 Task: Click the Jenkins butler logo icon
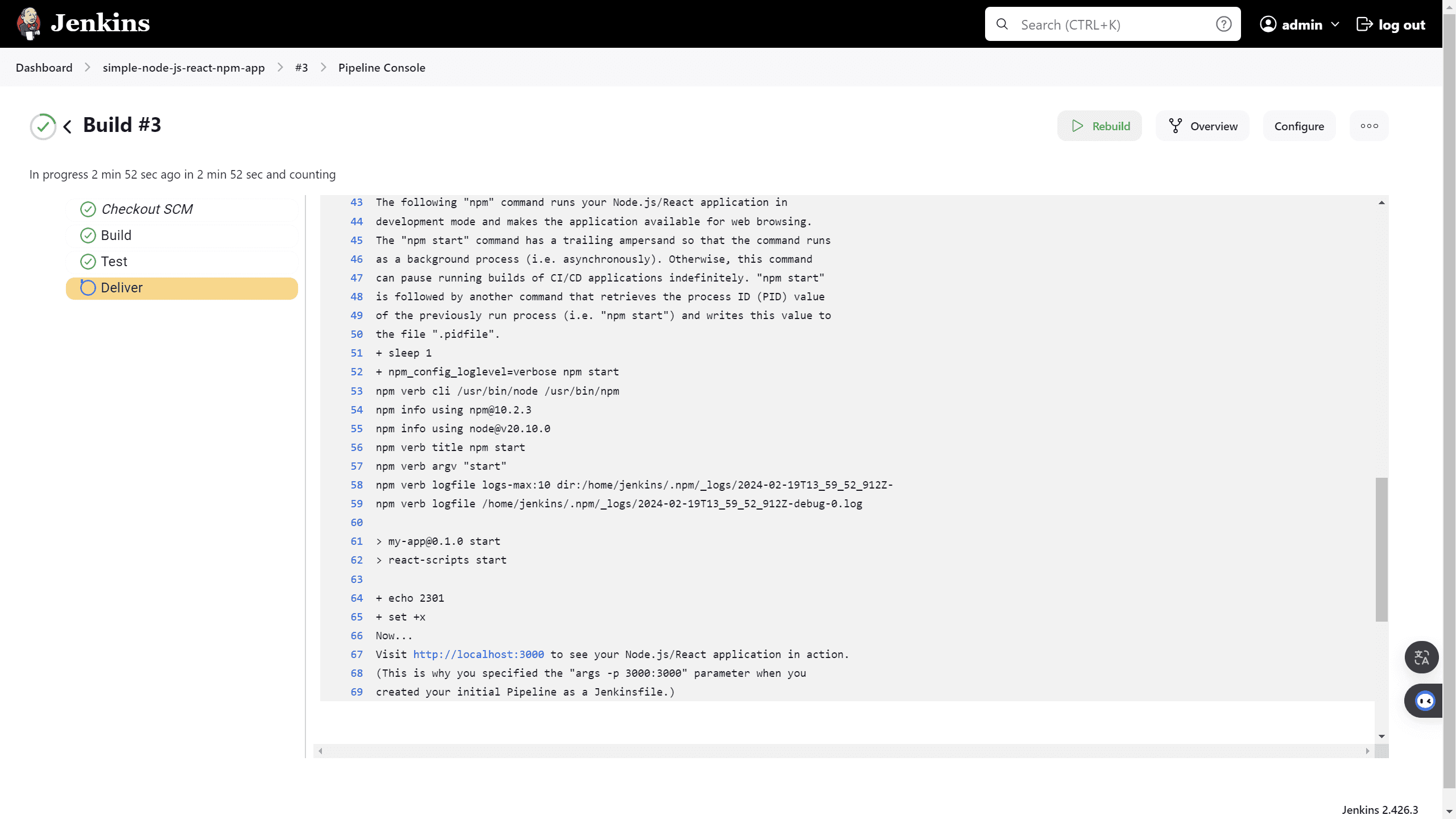[28, 24]
